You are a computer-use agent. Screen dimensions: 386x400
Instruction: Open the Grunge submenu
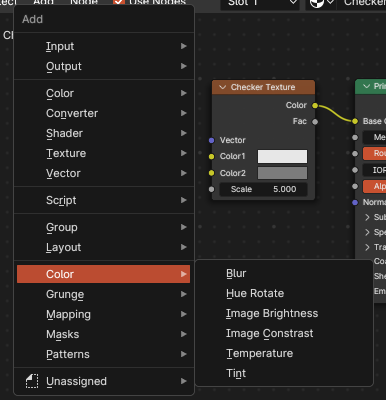click(x=103, y=294)
